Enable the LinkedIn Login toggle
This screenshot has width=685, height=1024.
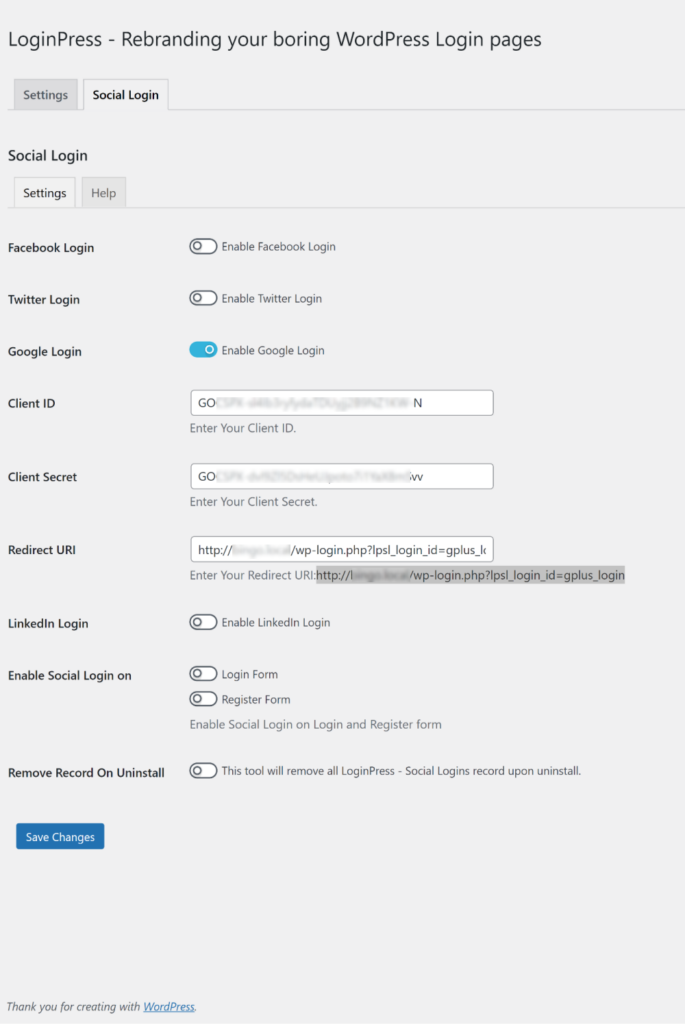[x=203, y=622]
